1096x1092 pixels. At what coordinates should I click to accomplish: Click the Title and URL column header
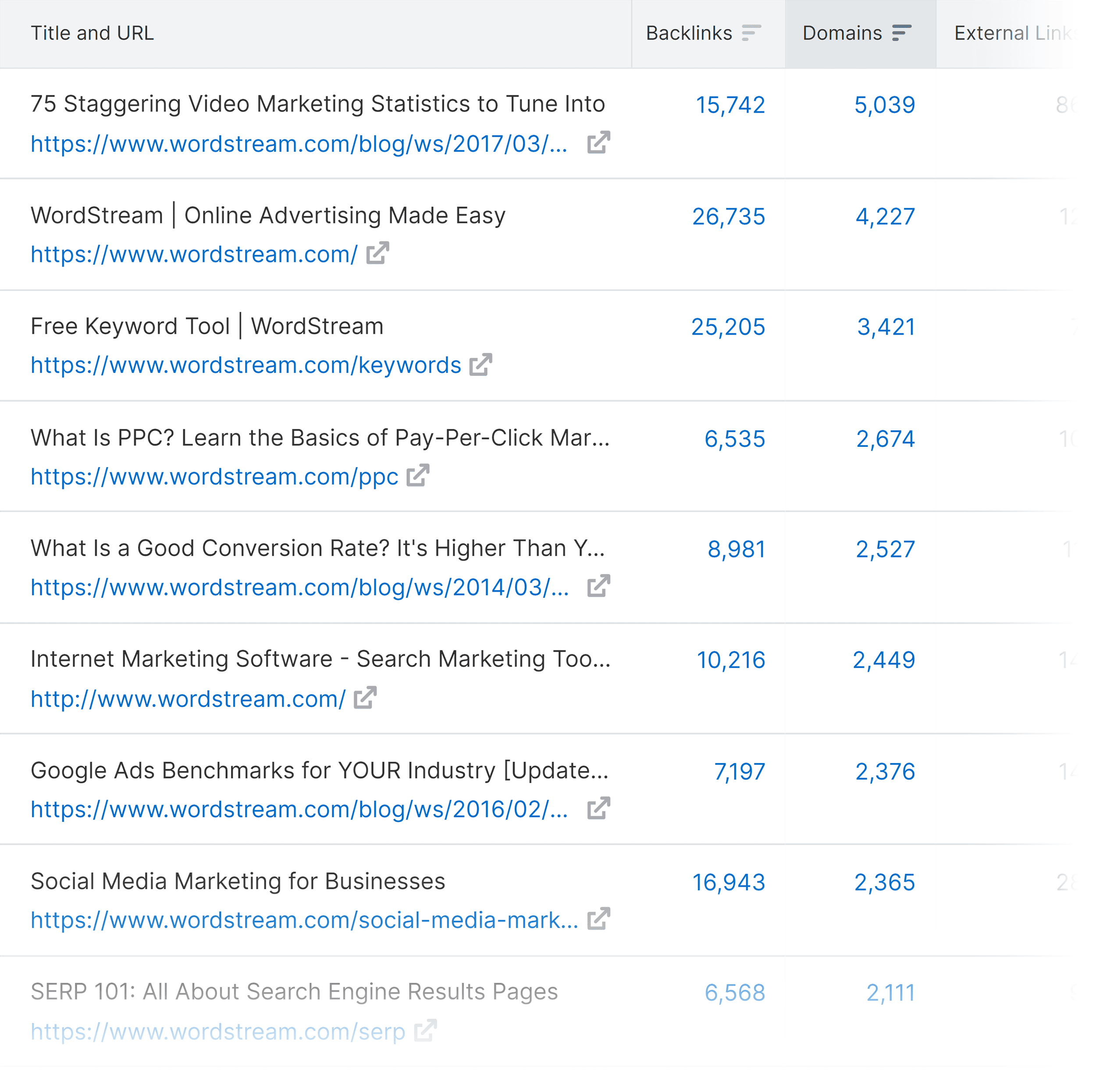click(x=92, y=33)
